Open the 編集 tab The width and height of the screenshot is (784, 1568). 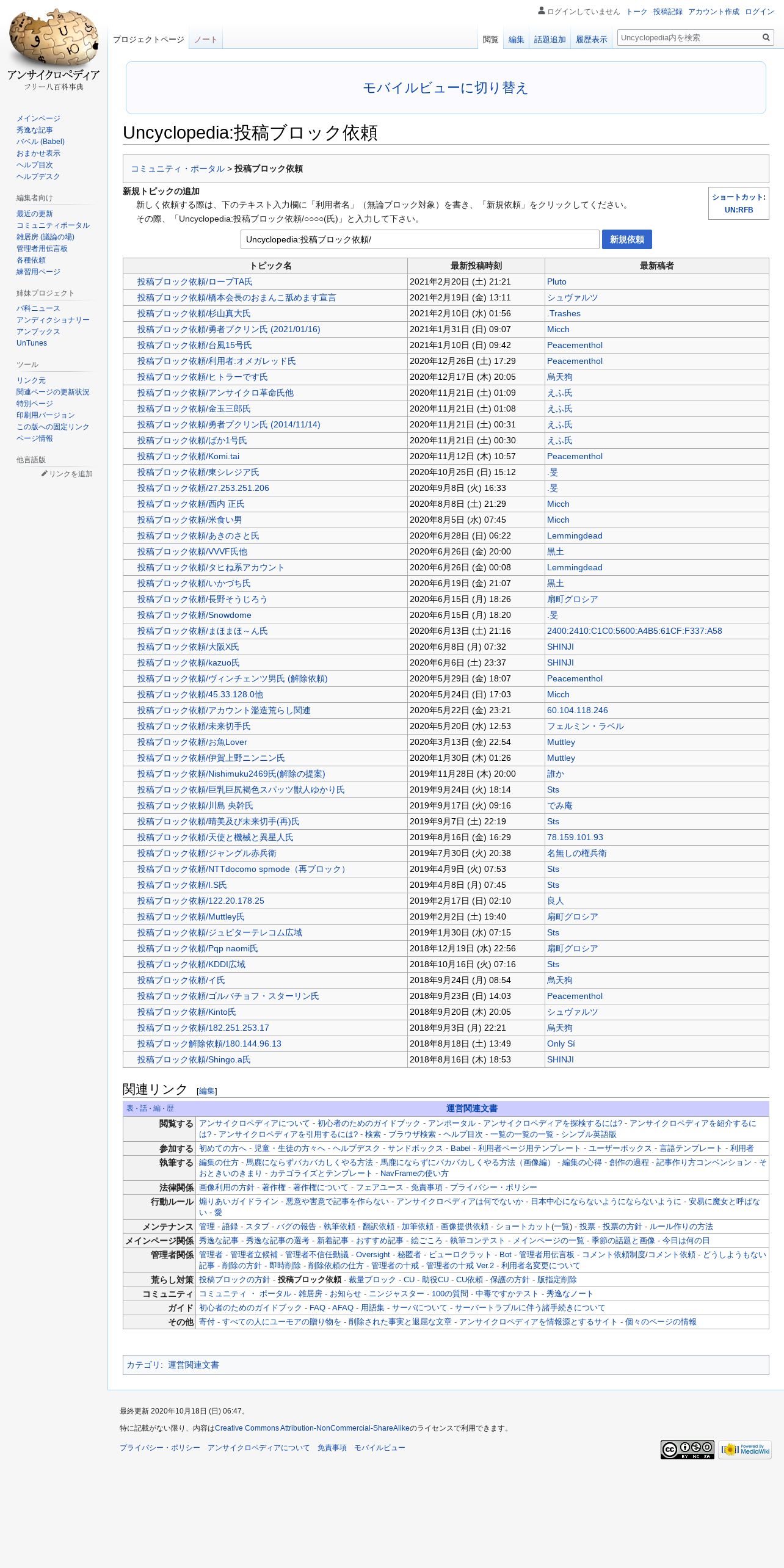pos(516,40)
